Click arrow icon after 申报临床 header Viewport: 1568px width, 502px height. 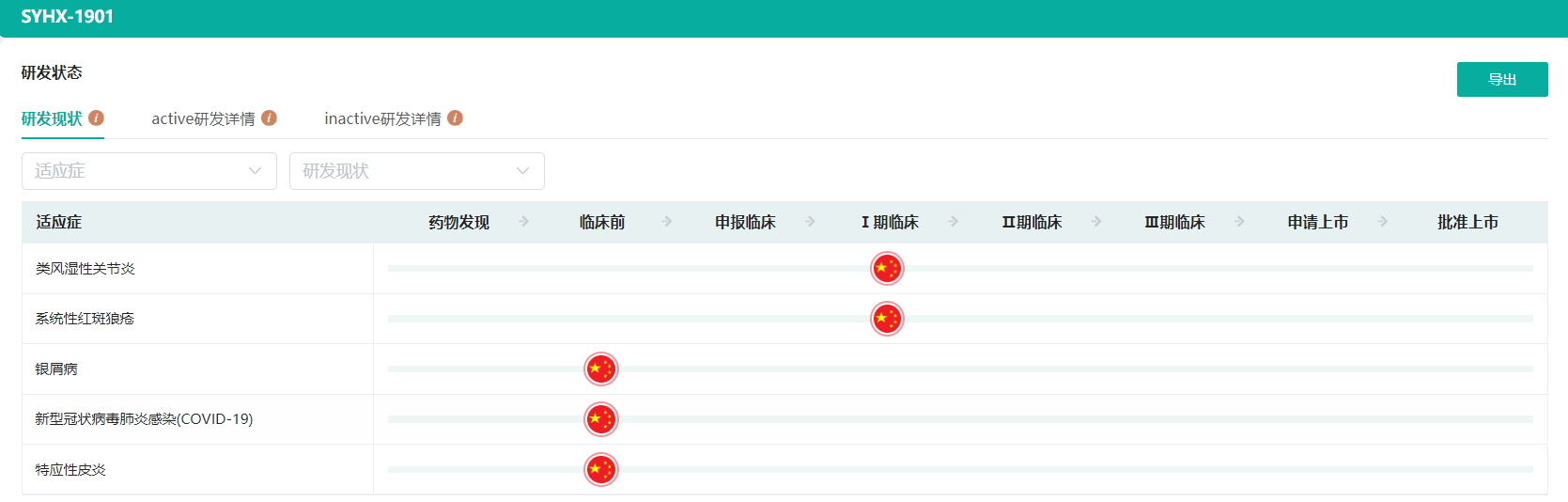(x=811, y=222)
